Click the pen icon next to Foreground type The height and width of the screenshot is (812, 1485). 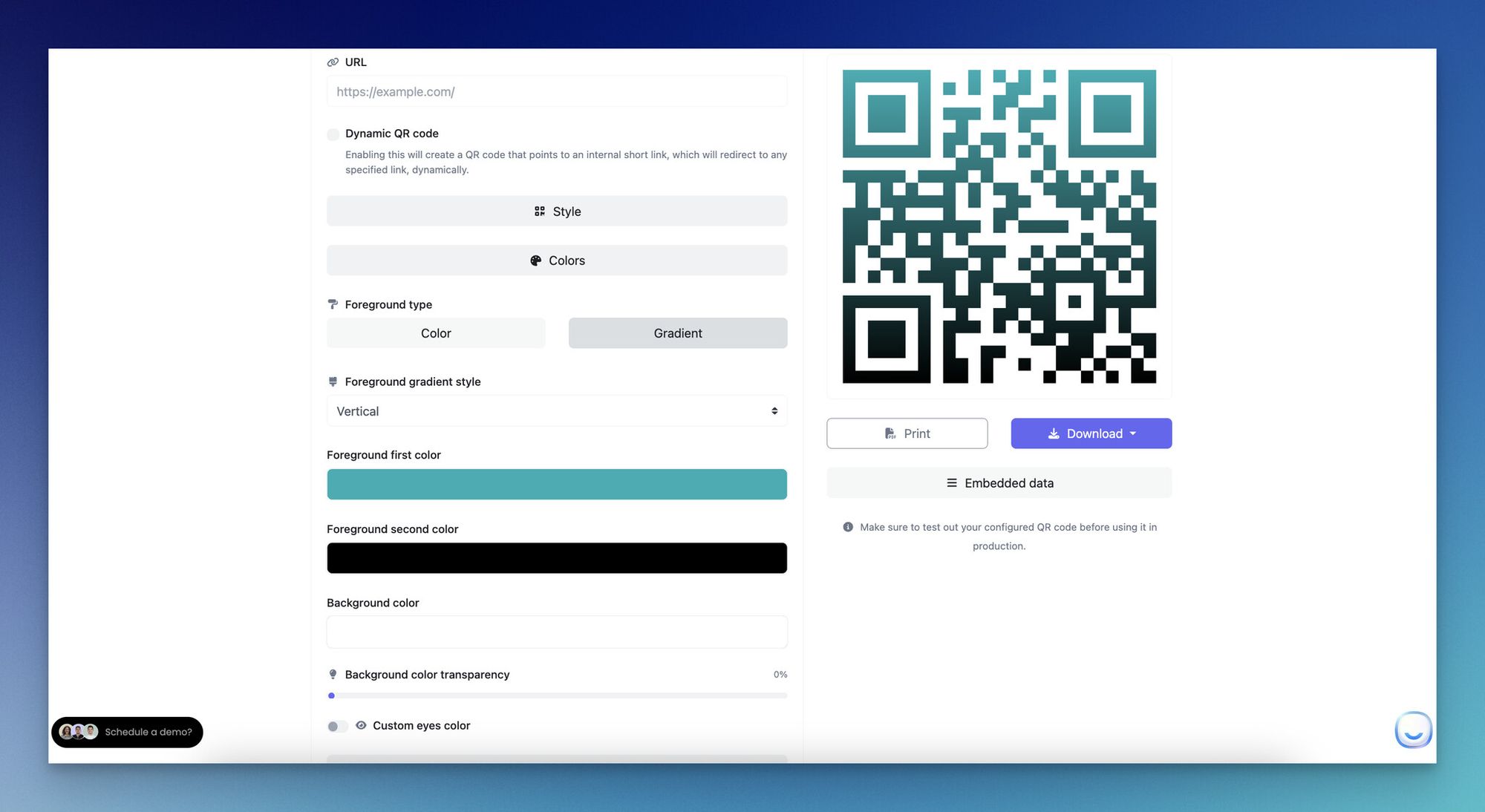click(332, 304)
